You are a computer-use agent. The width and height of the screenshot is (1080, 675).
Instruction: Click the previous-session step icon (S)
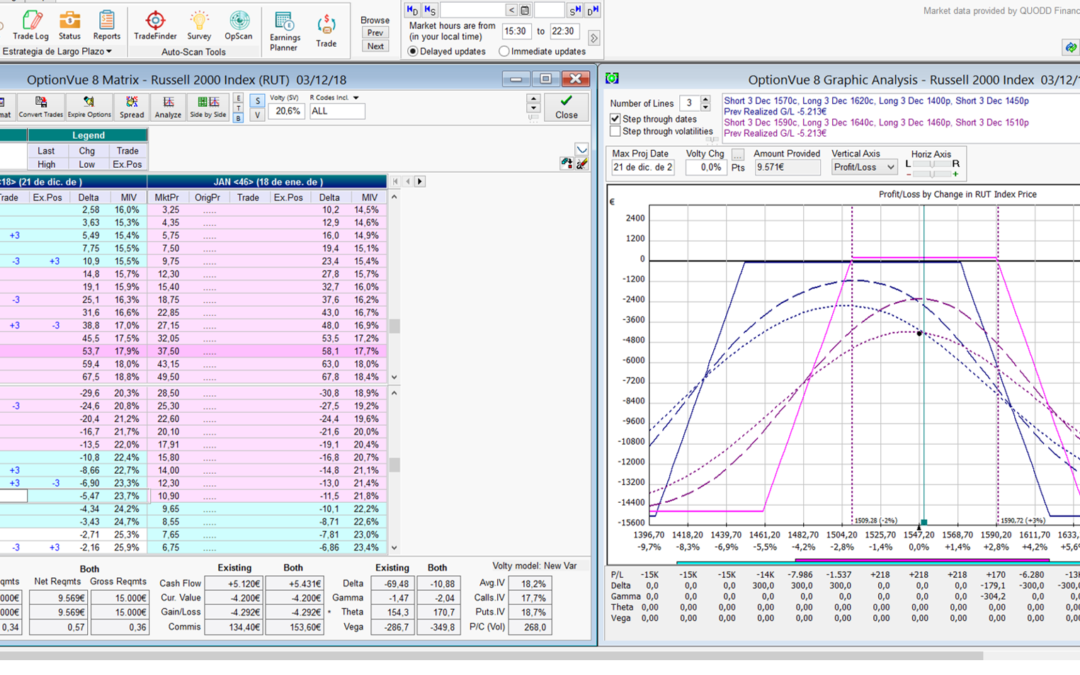pos(430,10)
